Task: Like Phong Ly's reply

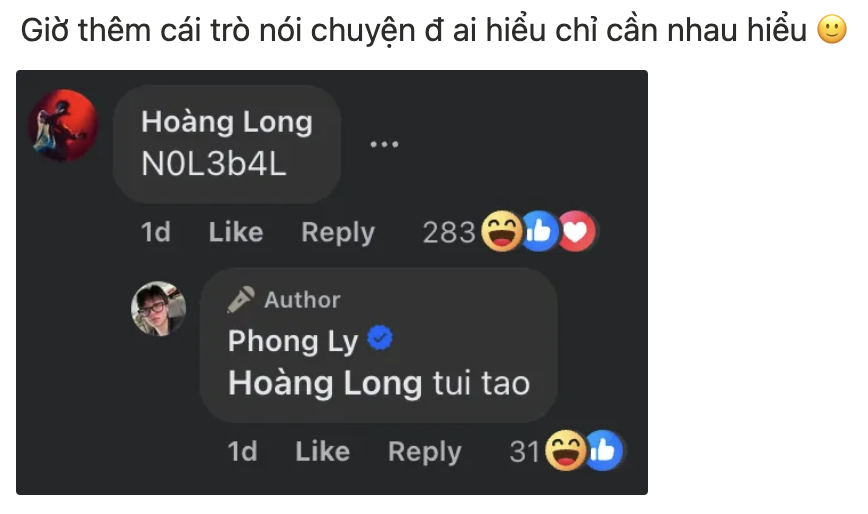Action: coord(323,451)
